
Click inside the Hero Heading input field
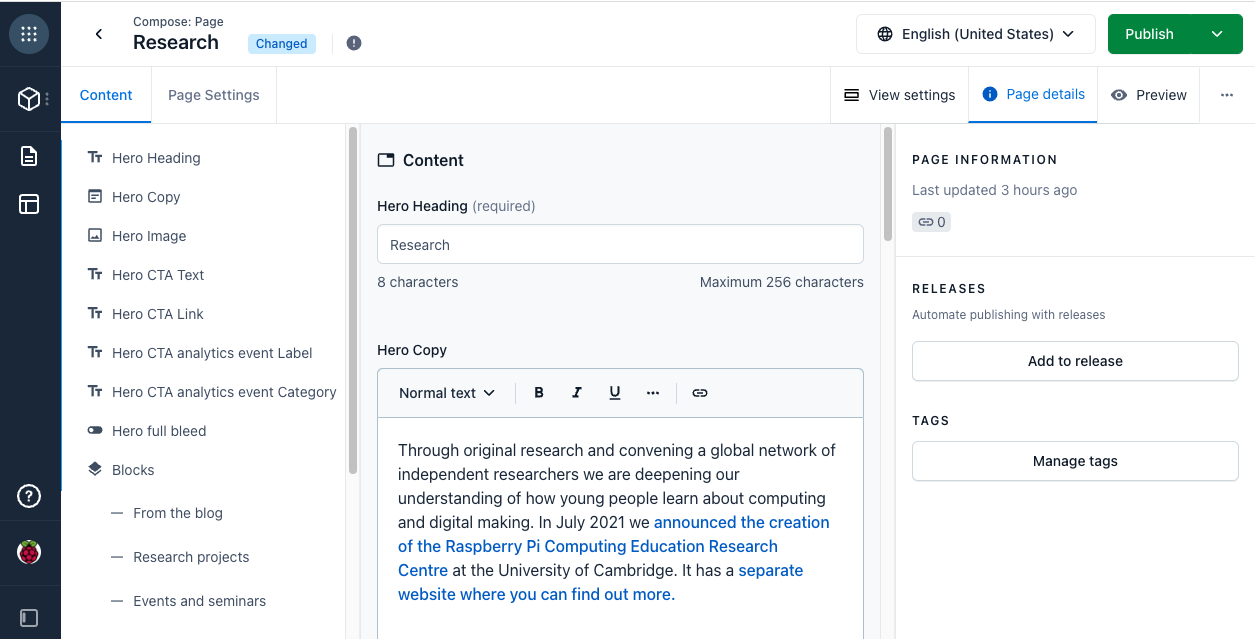pos(620,244)
